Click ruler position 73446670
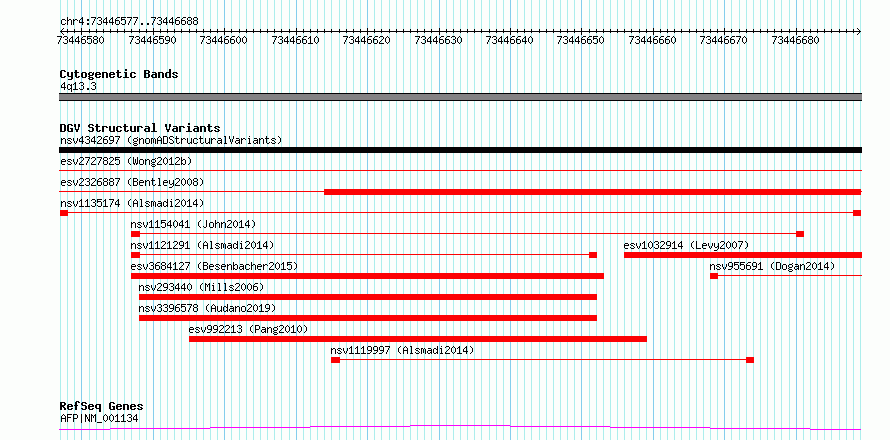The width and height of the screenshot is (890, 440). point(724,40)
